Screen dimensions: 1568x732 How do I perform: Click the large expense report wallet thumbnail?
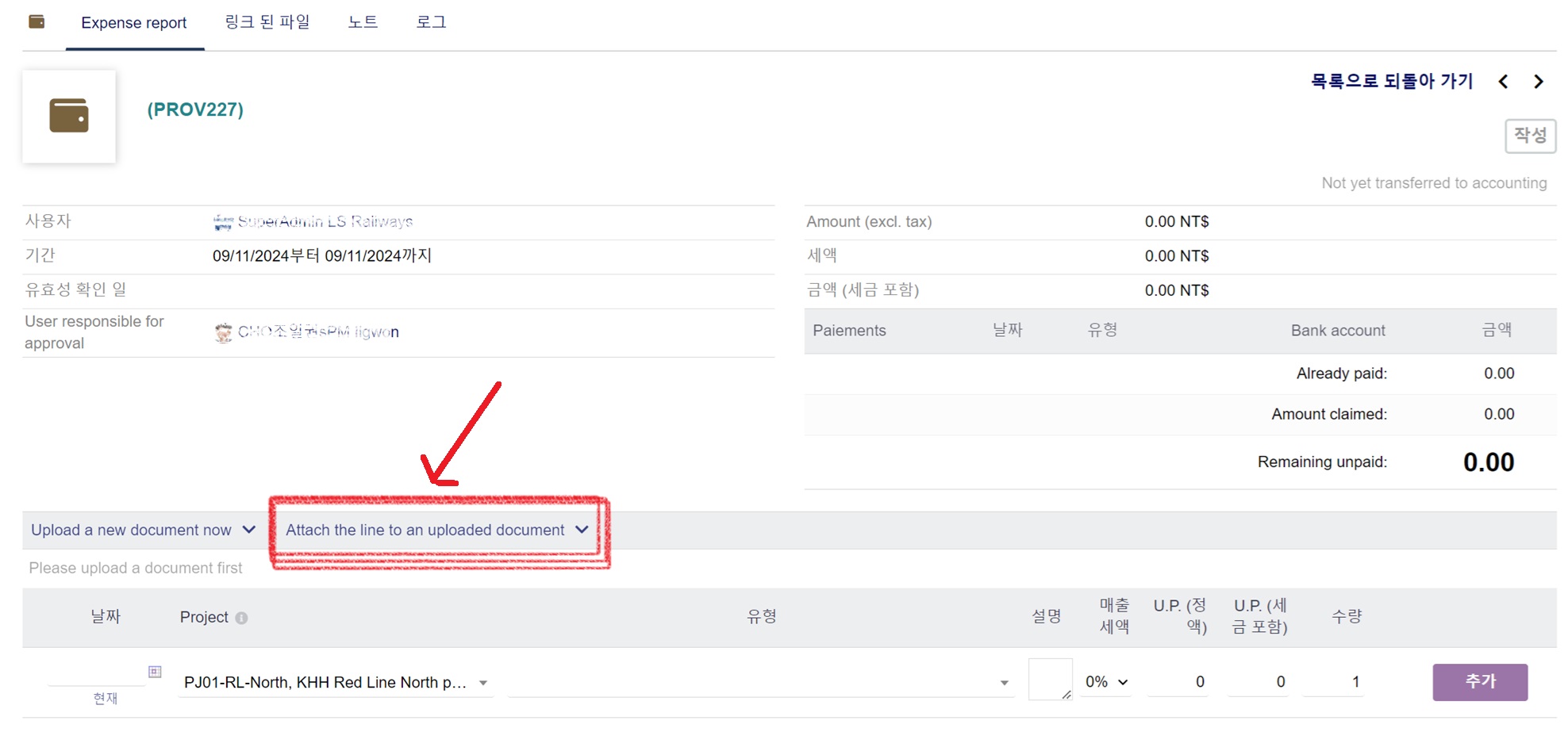click(x=69, y=117)
